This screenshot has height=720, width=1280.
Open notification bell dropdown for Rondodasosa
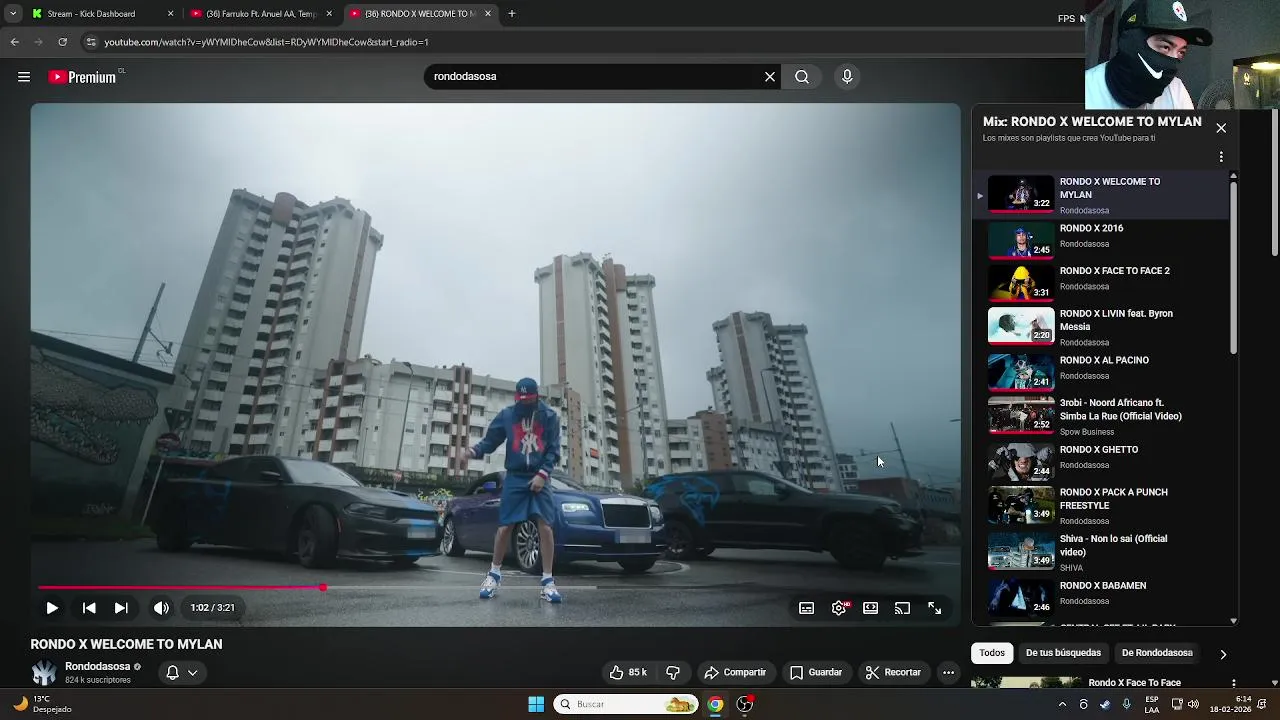coord(182,673)
